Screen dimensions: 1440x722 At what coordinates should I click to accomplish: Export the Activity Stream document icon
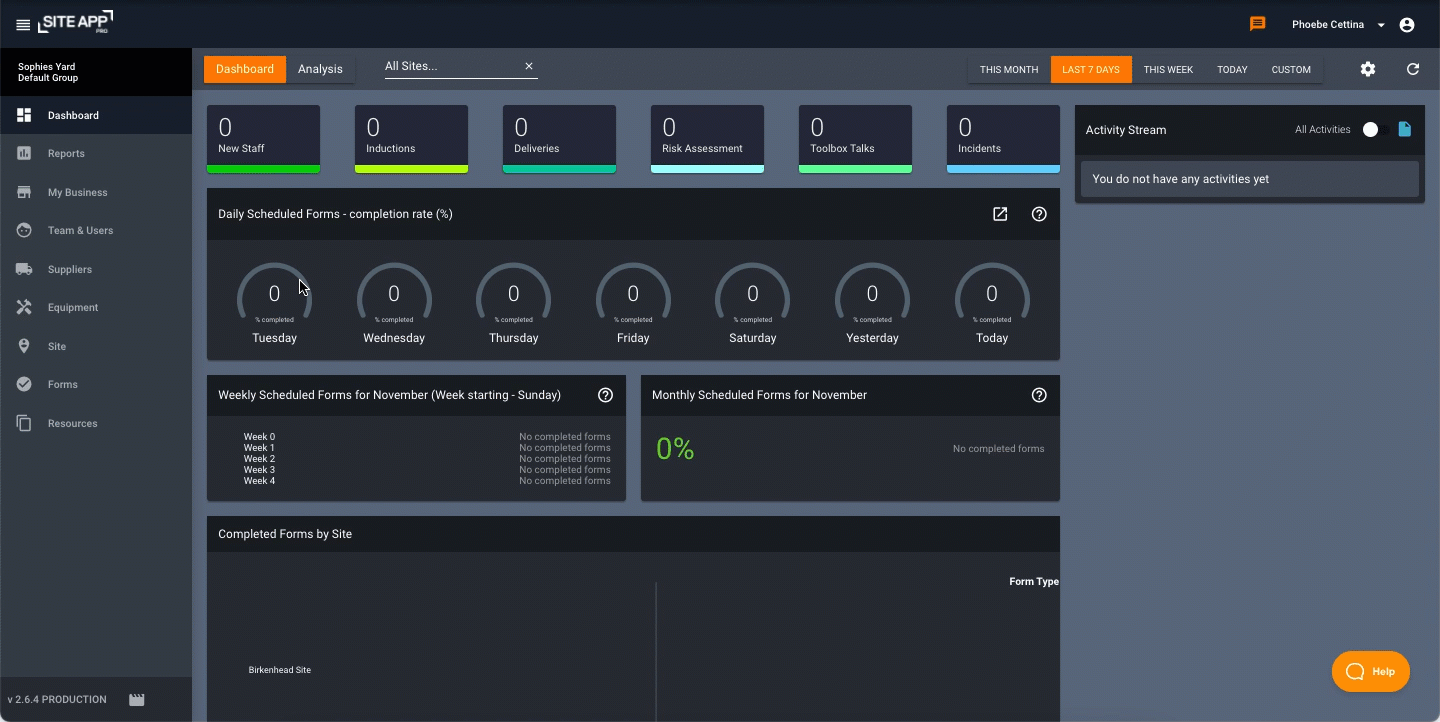1405,130
